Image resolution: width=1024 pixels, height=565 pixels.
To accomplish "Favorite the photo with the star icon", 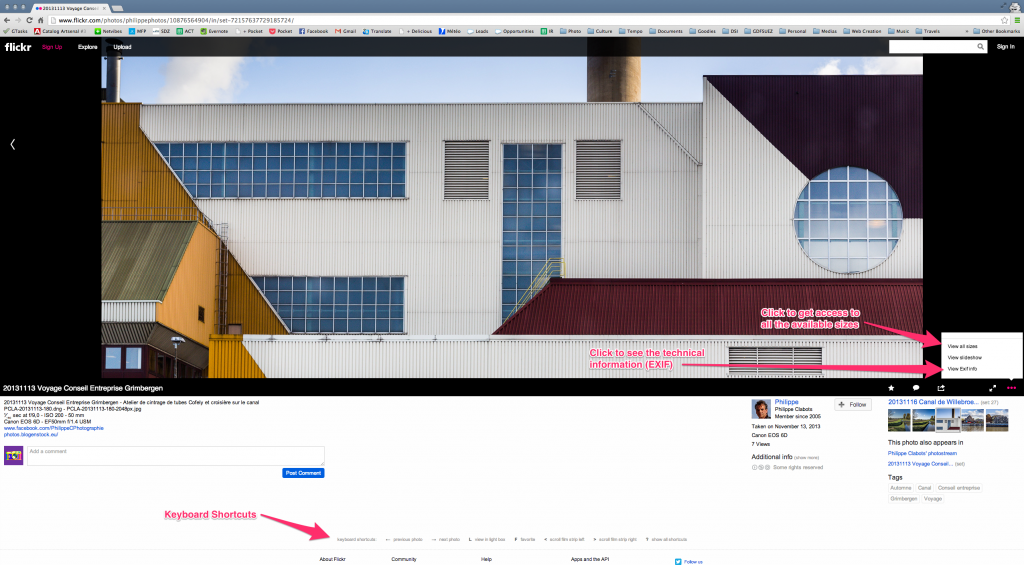I will (891, 388).
